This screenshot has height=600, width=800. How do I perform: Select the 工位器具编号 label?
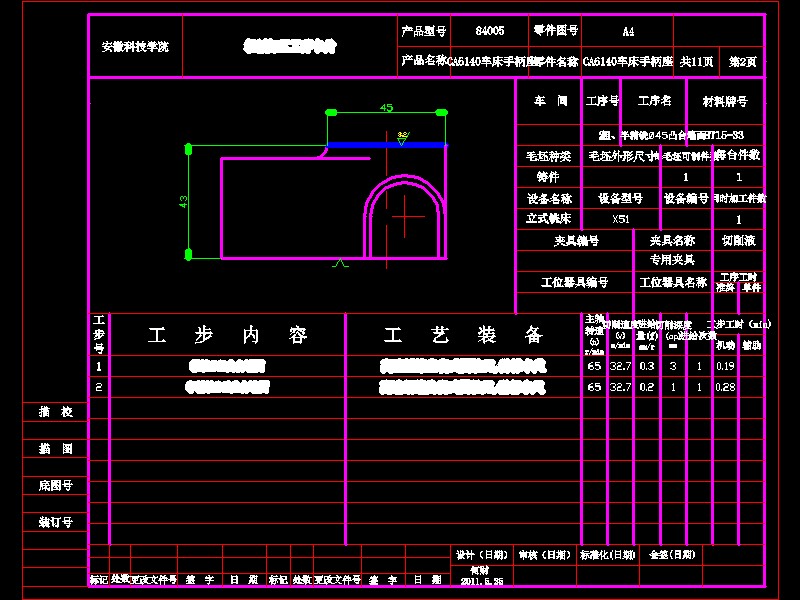(574, 282)
